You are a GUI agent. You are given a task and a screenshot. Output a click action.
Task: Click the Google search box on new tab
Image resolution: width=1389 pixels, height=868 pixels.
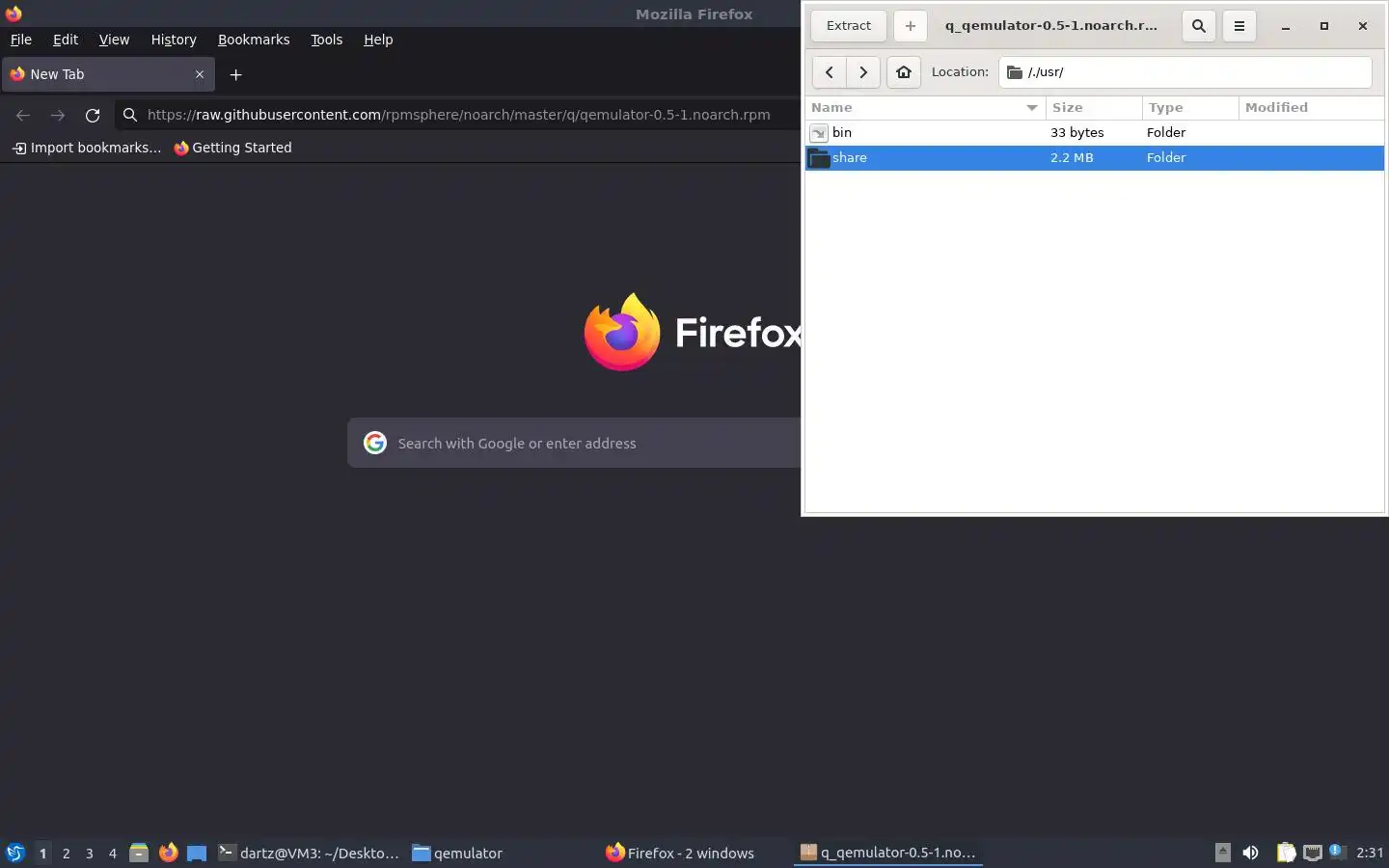click(574, 444)
